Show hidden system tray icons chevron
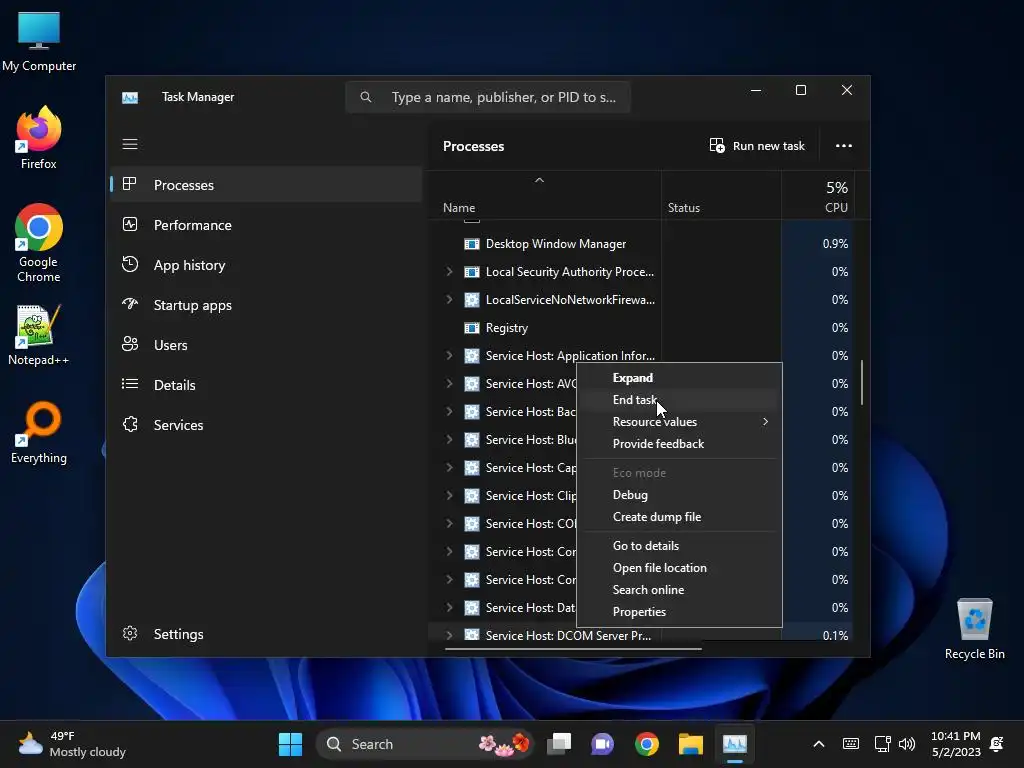 pos(818,744)
